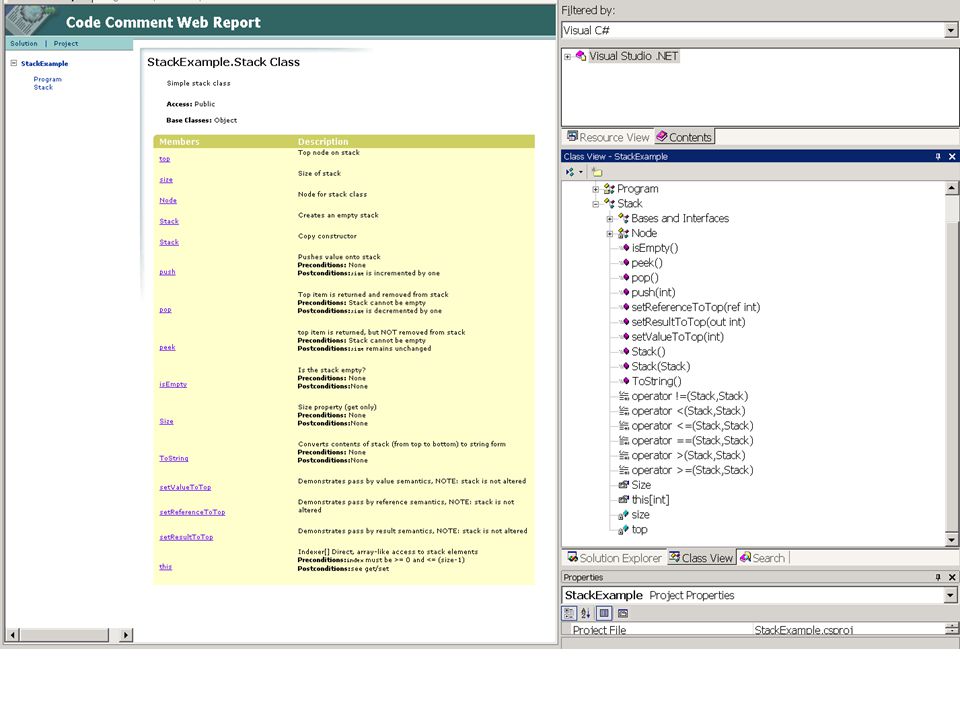This screenshot has height=720, width=960.
Task: Collapse StackExample in the web report tree
Action: pyautogui.click(x=13, y=63)
